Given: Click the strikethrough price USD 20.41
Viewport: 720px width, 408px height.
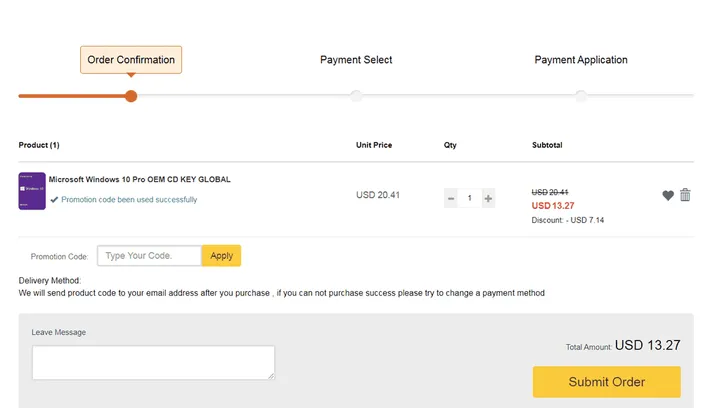Looking at the screenshot, I should (x=550, y=192).
